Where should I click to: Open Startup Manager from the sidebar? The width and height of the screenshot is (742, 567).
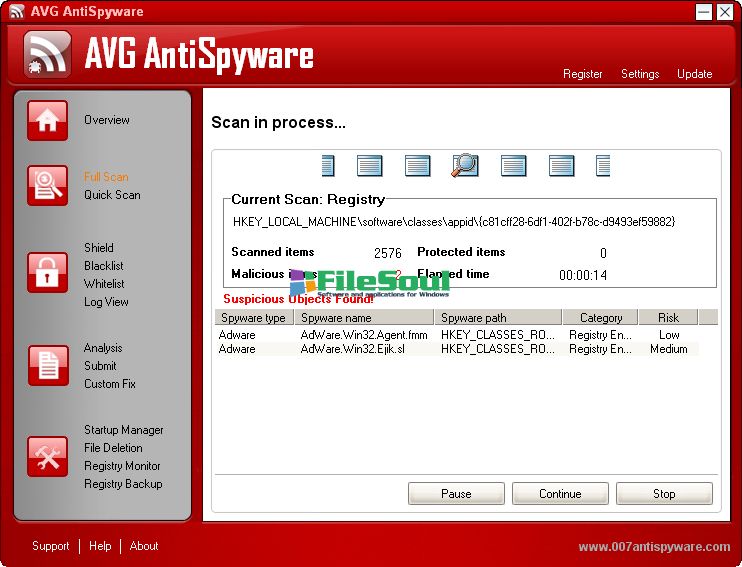click(x=123, y=430)
